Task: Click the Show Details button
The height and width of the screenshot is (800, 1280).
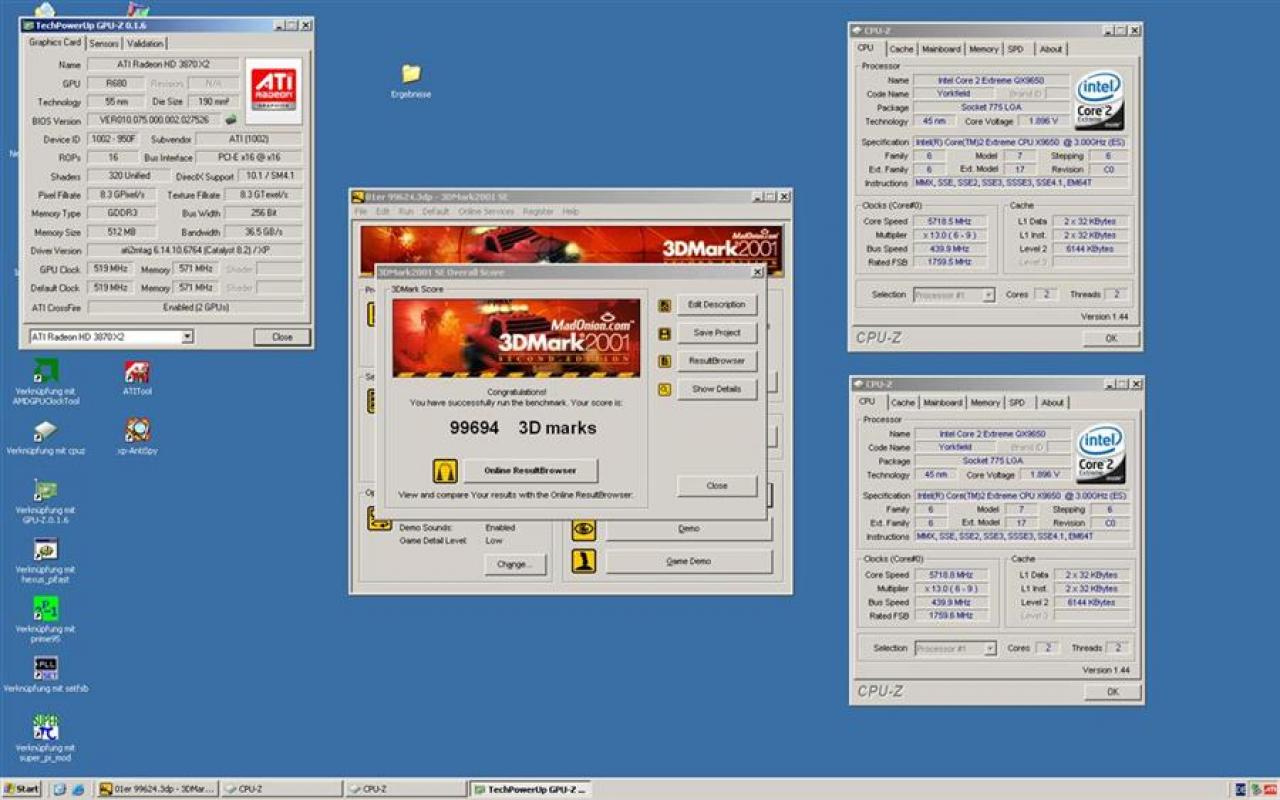Action: pos(717,389)
